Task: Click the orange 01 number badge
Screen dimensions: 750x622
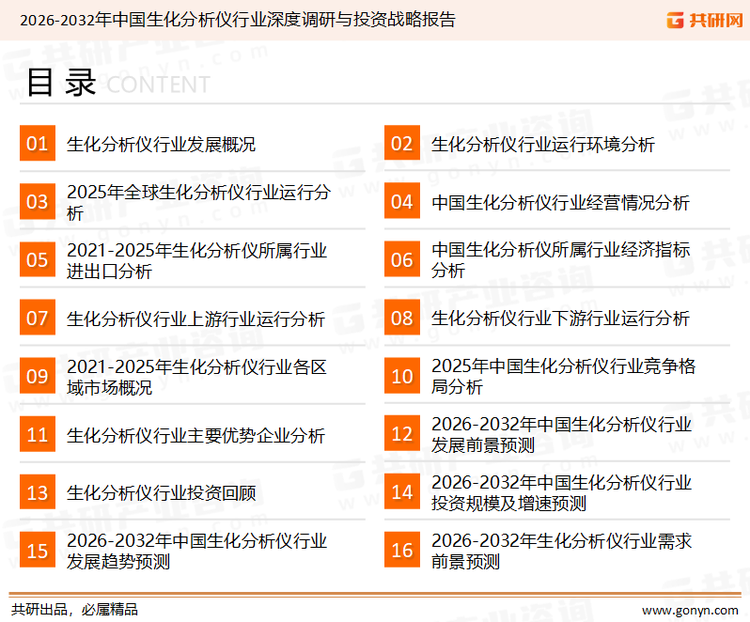Action: [37, 144]
